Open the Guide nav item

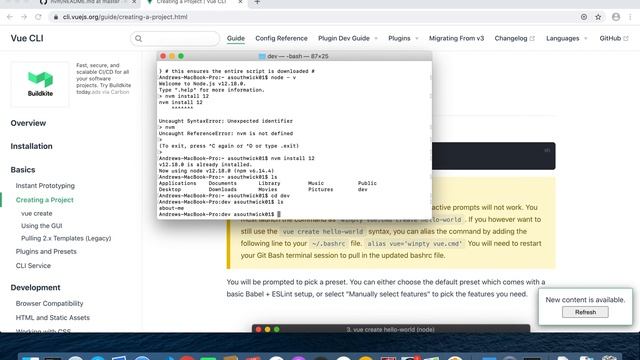pyautogui.click(x=236, y=38)
